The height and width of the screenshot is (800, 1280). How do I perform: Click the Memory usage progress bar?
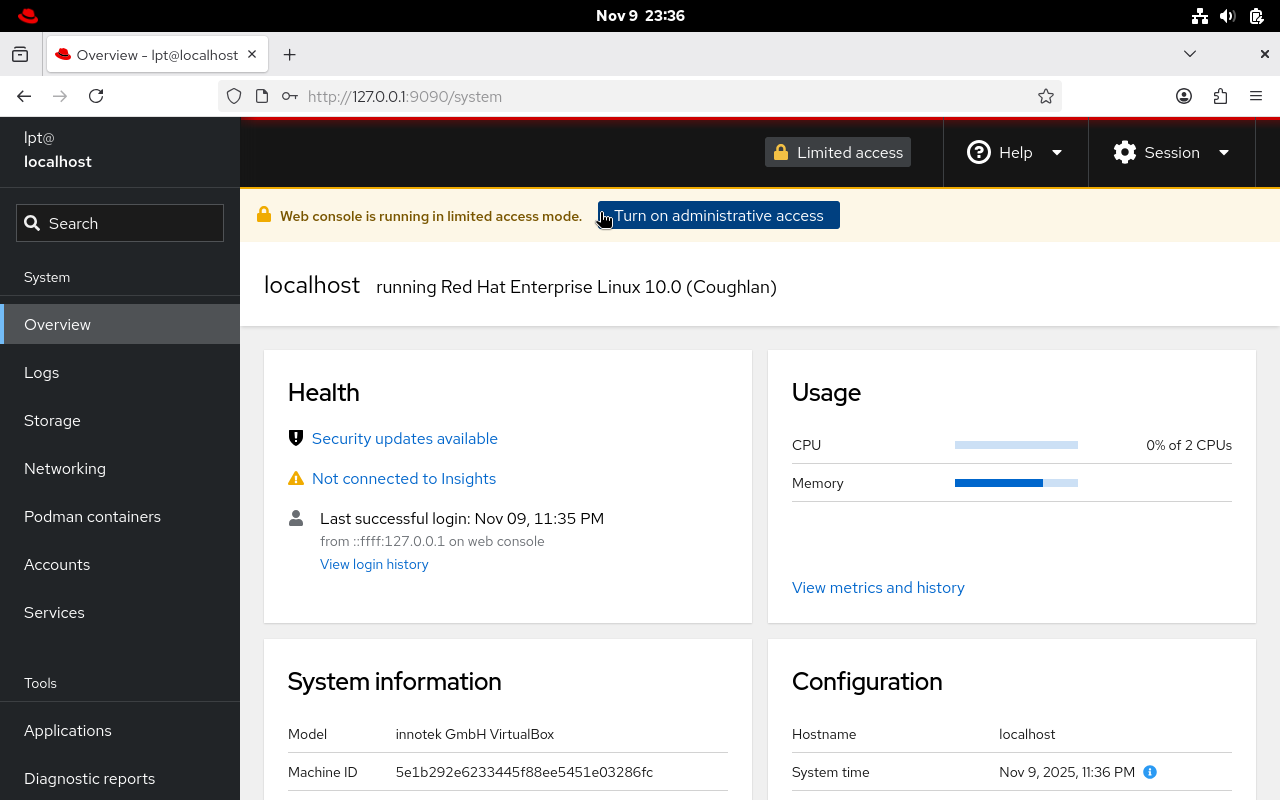pos(1016,483)
